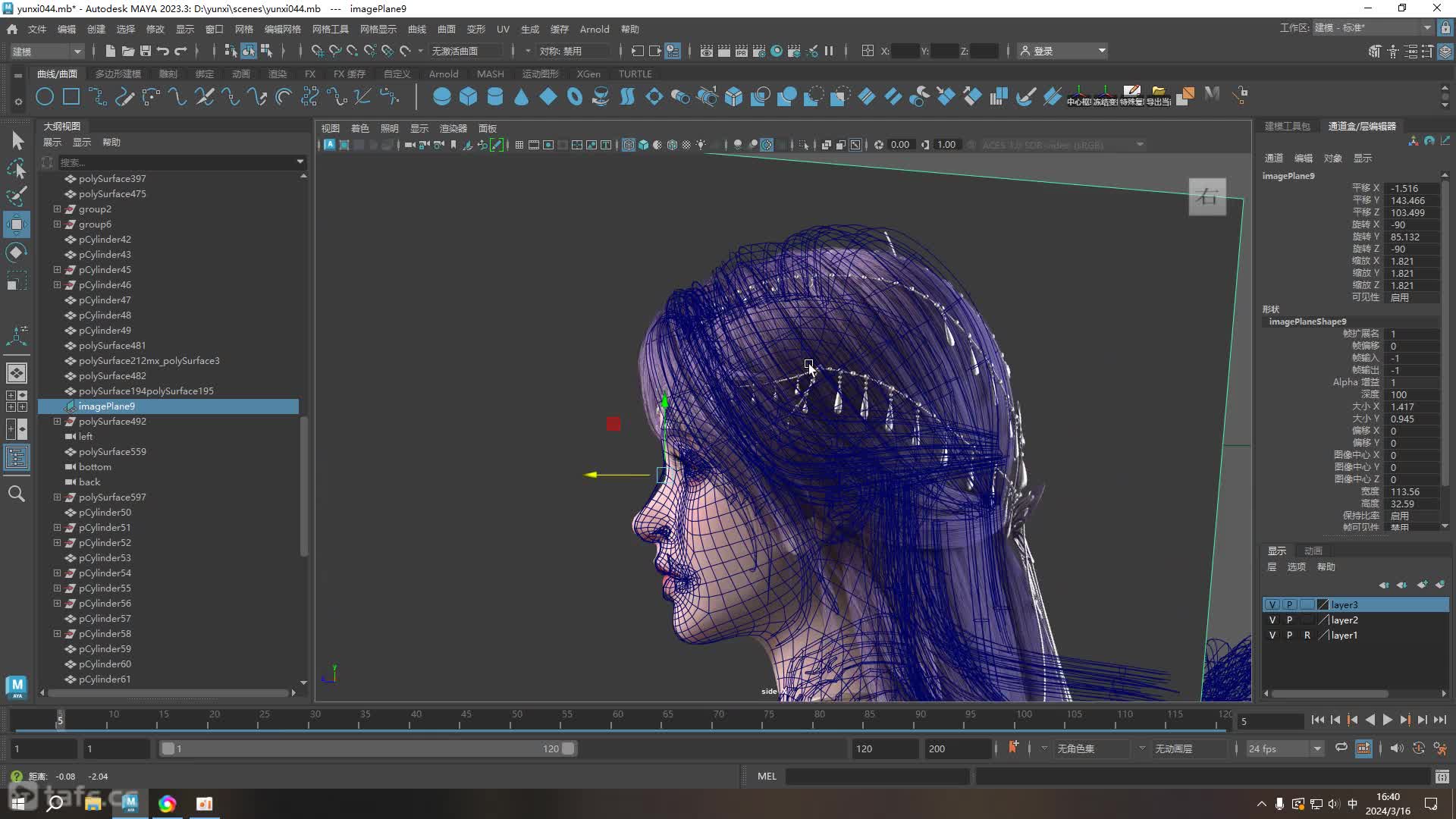This screenshot has height=819, width=1456.
Task: Expand the group2 node in outliner
Action: [57, 209]
